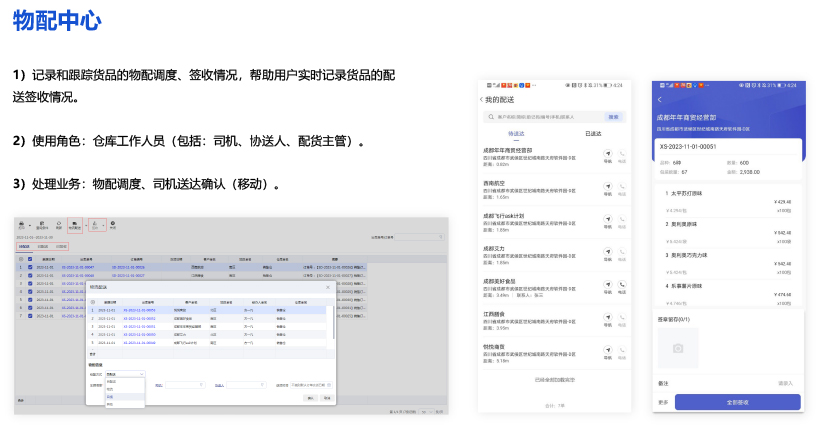Toggle checkbox on first table row
Viewport: 820px width, 429px height.
(28, 268)
